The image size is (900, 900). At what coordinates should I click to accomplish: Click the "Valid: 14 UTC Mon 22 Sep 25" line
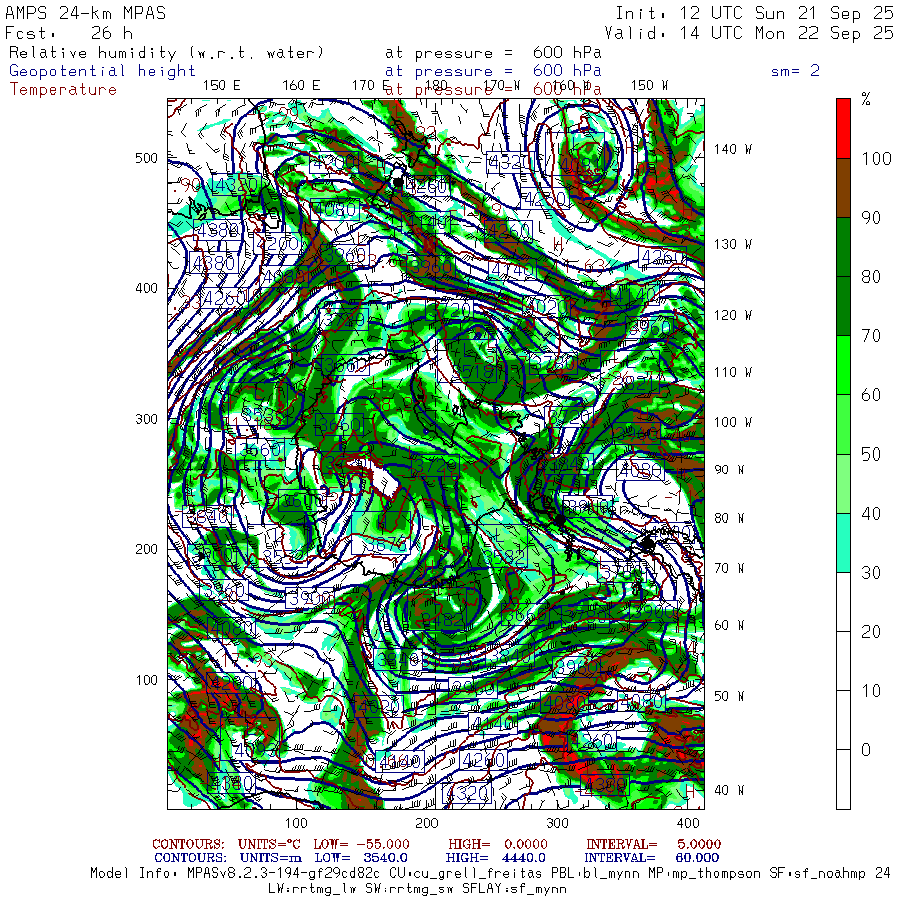click(x=749, y=33)
